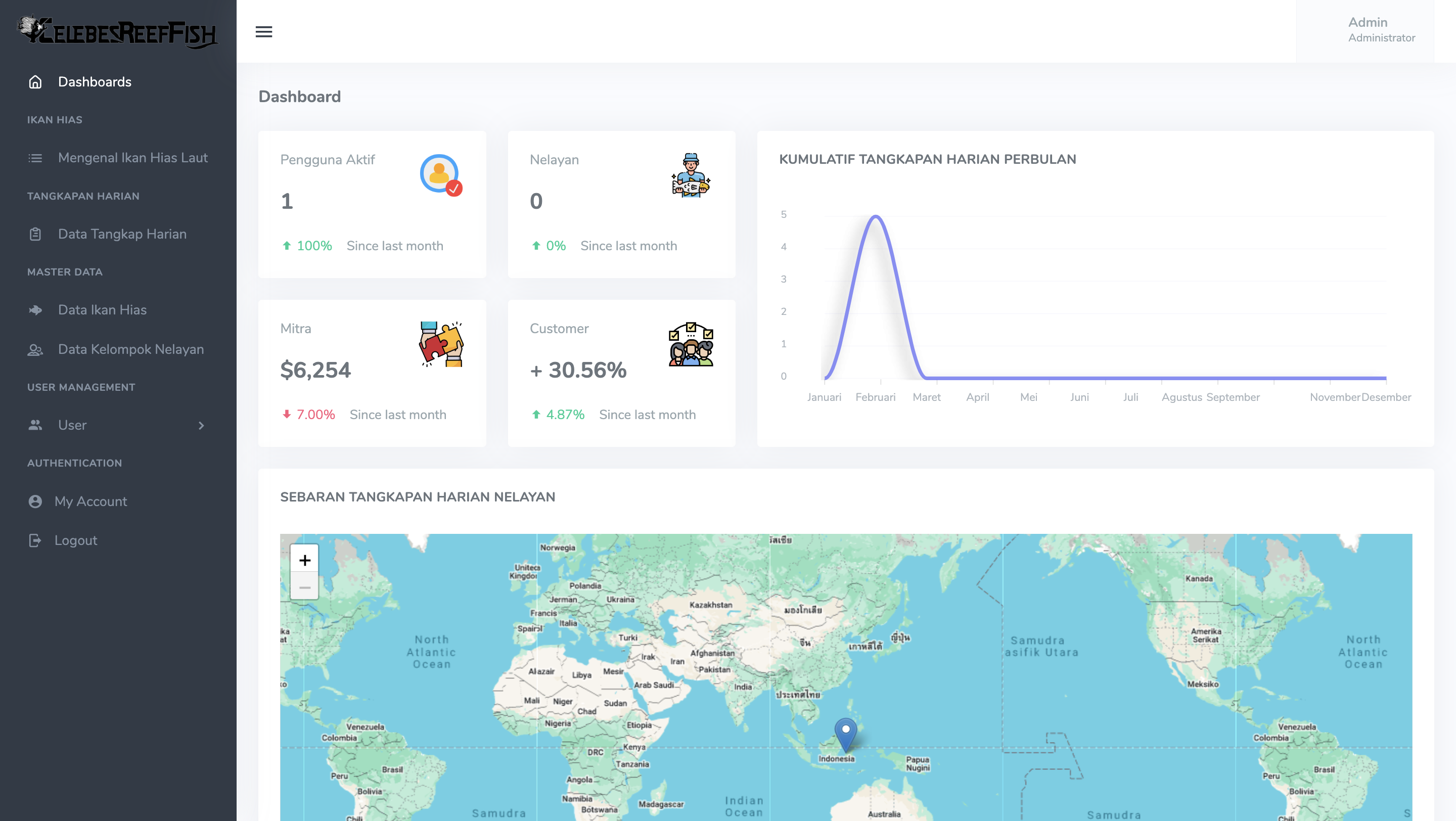Screen dimensions: 1456x821
Task: Zoom out the map with minus button
Action: tap(305, 587)
